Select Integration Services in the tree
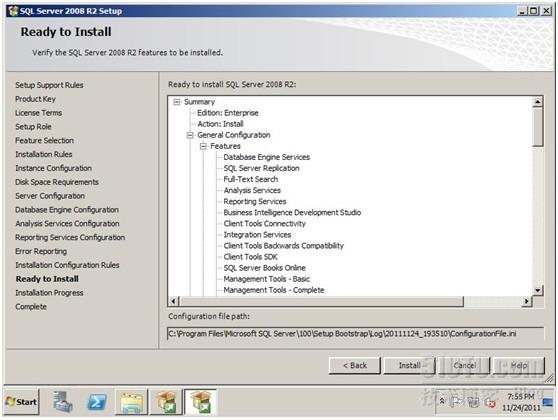 [x=257, y=235]
